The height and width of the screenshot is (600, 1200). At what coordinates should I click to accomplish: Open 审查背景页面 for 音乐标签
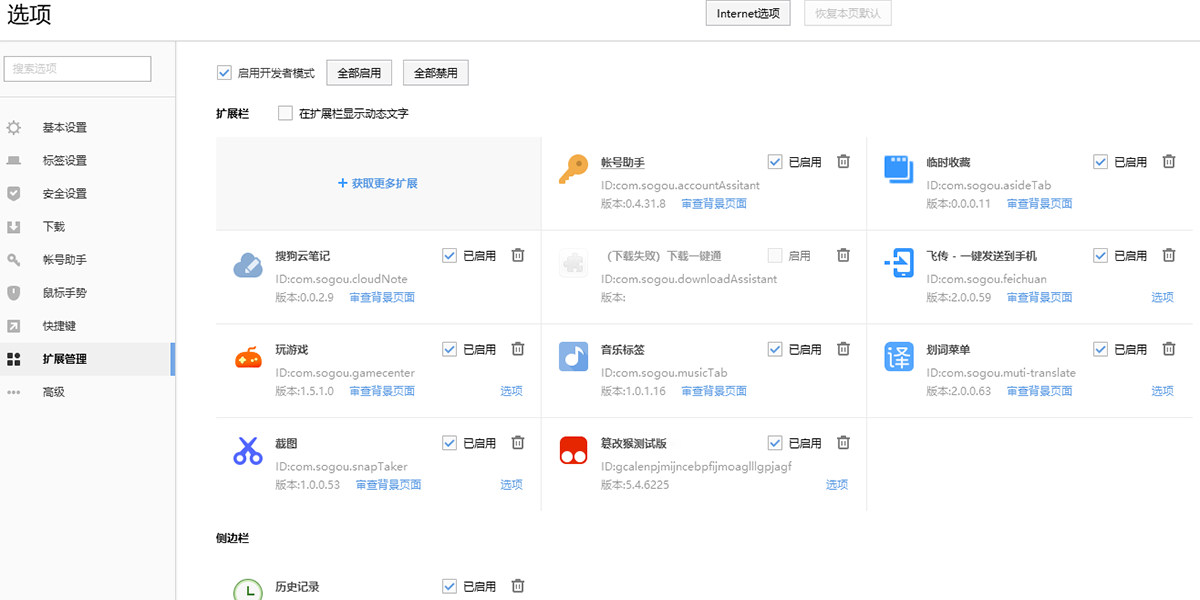click(x=714, y=391)
